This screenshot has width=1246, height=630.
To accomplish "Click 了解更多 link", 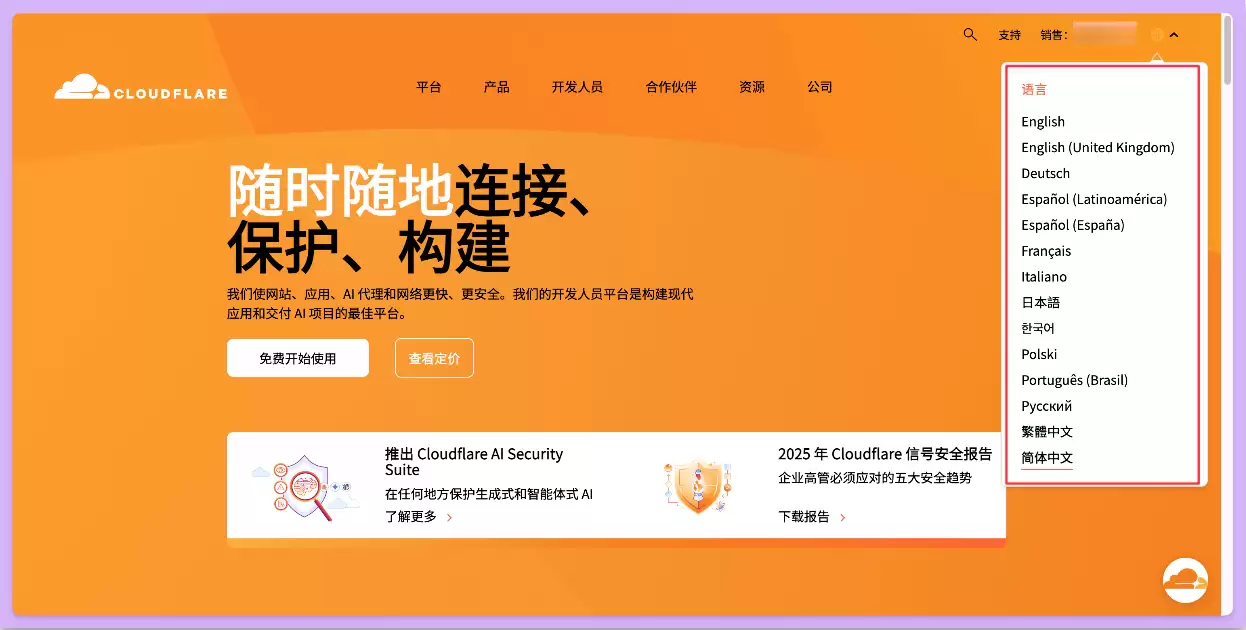I will [x=411, y=517].
